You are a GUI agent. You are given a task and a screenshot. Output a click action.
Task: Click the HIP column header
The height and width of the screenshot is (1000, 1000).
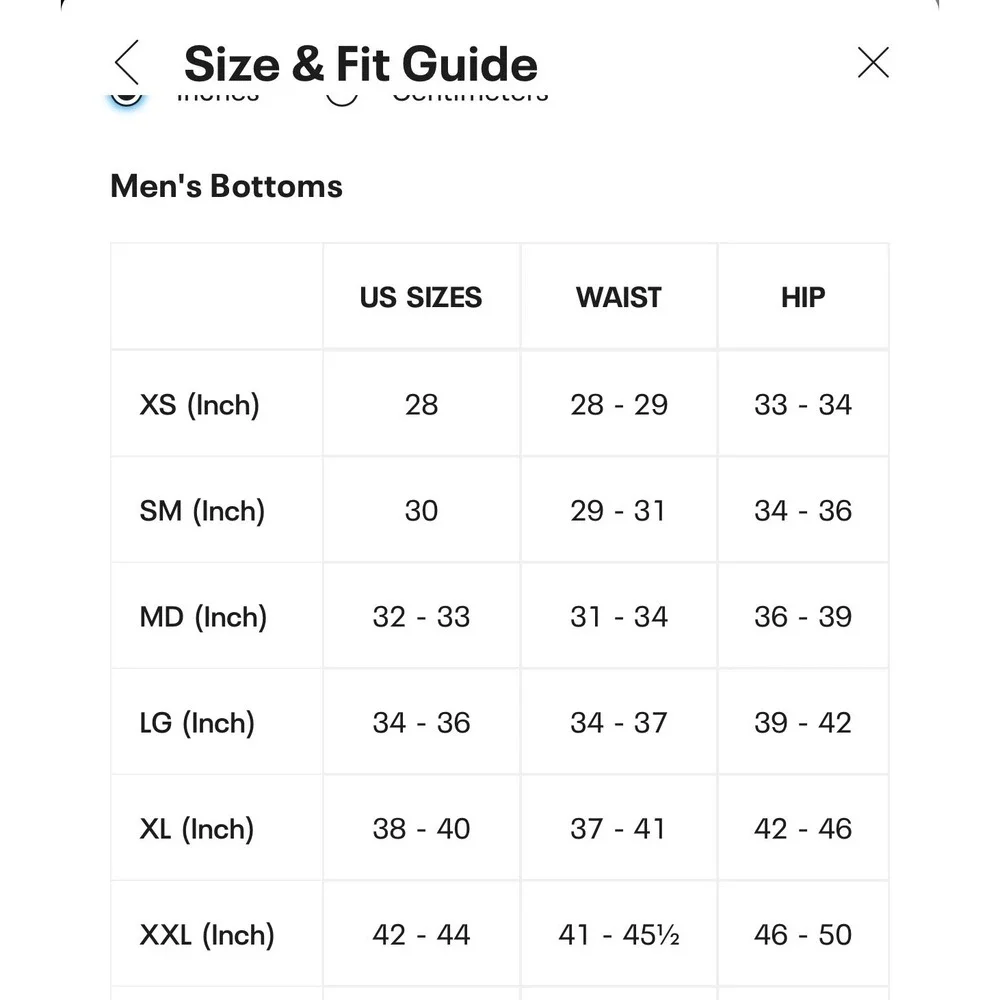click(x=803, y=297)
